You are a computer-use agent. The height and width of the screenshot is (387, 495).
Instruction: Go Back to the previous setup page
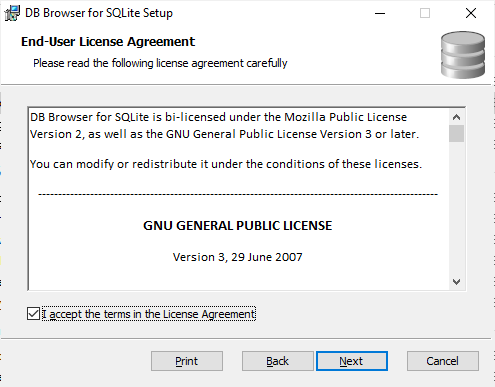coord(278,361)
